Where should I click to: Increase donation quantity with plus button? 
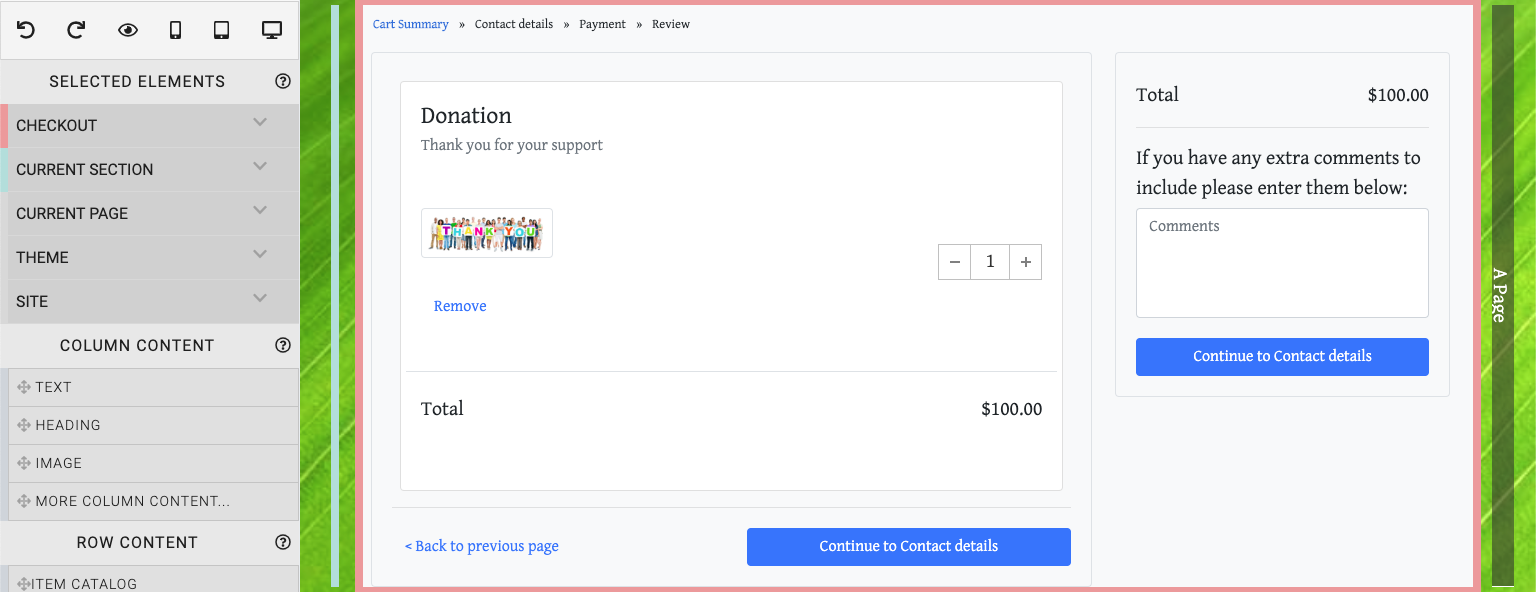coord(1026,262)
